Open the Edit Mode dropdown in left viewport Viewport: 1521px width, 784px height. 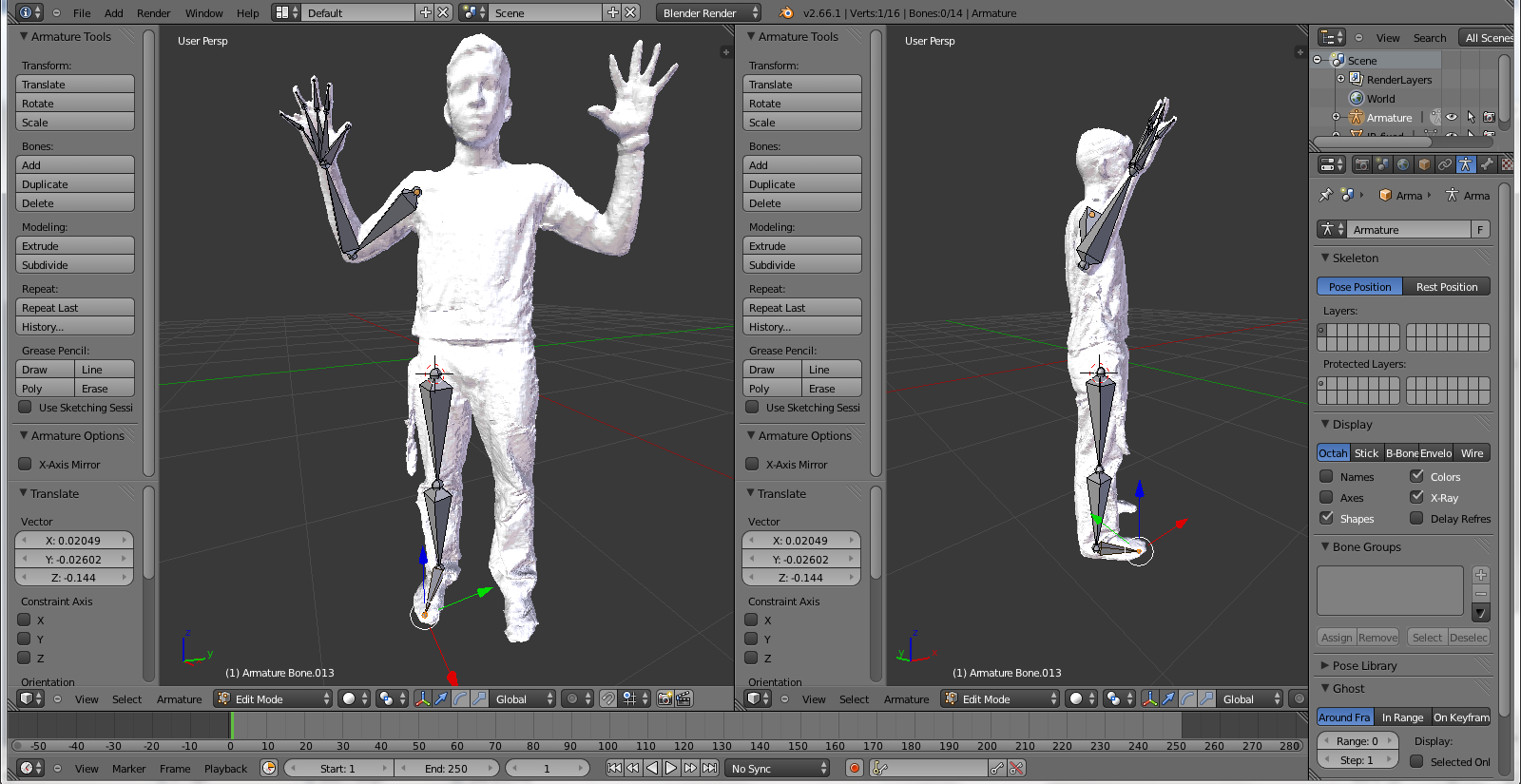[273, 698]
